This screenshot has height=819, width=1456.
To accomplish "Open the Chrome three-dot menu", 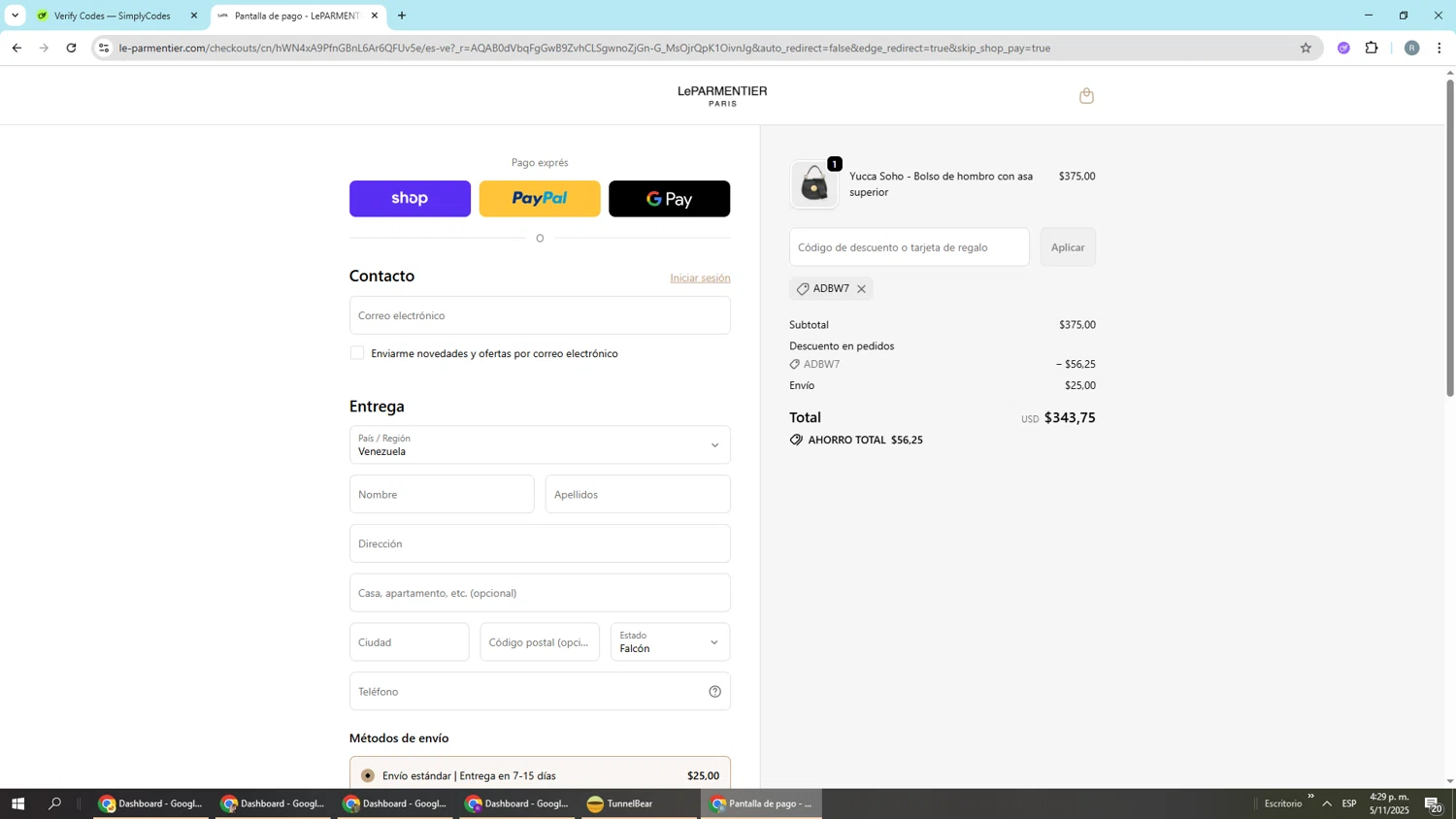I will click(1439, 48).
